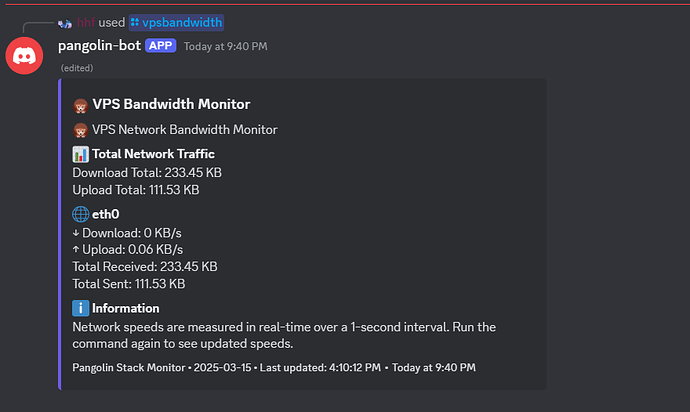Click the pangolin emoji next to VPS Bandwidth Monitor title

[x=80, y=106]
